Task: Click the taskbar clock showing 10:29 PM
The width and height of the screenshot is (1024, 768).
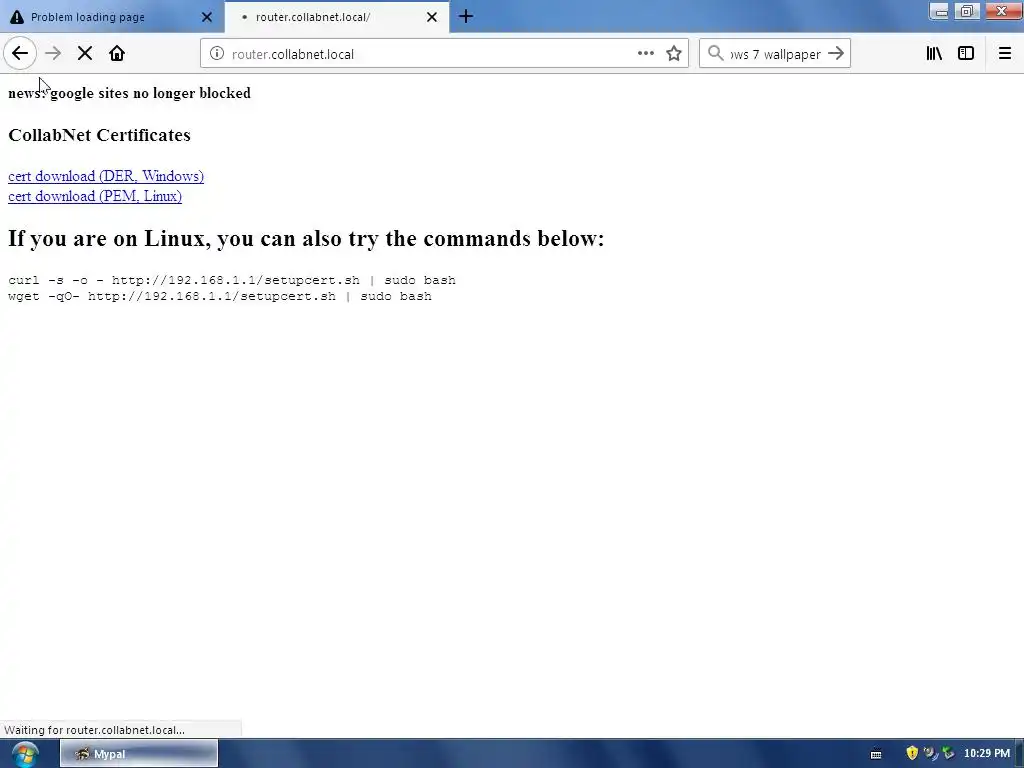Action: [987, 754]
